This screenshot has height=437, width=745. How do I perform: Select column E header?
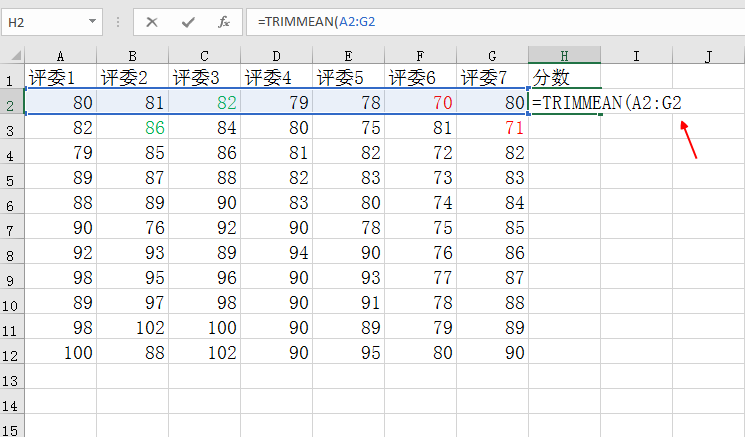(x=348, y=56)
